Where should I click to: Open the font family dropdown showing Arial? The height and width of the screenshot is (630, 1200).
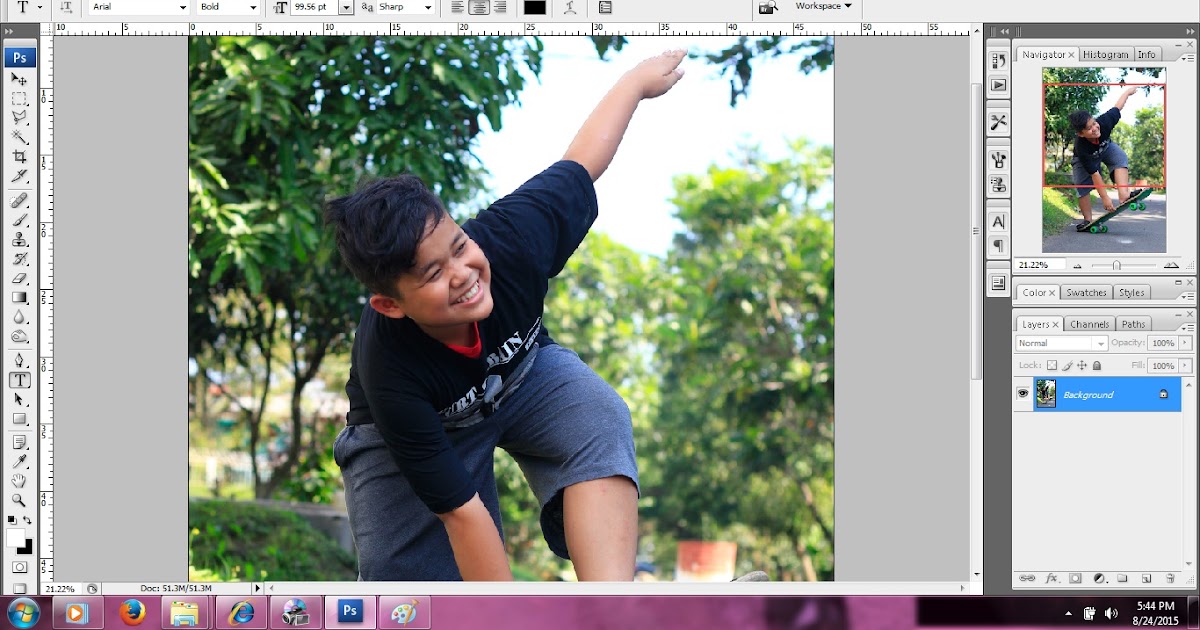point(140,7)
